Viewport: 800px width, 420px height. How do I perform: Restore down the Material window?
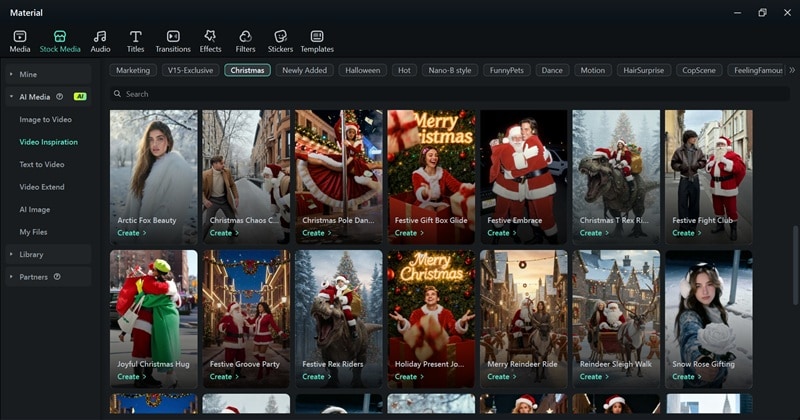coord(762,13)
